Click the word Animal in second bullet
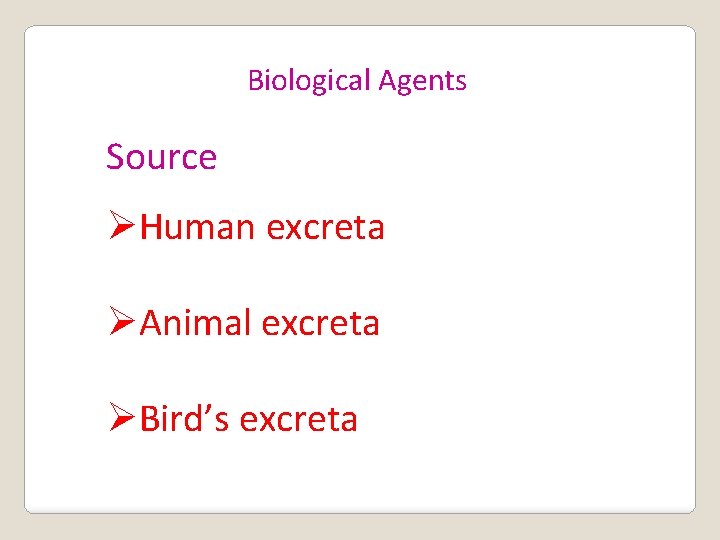720x540 pixels. point(197,322)
